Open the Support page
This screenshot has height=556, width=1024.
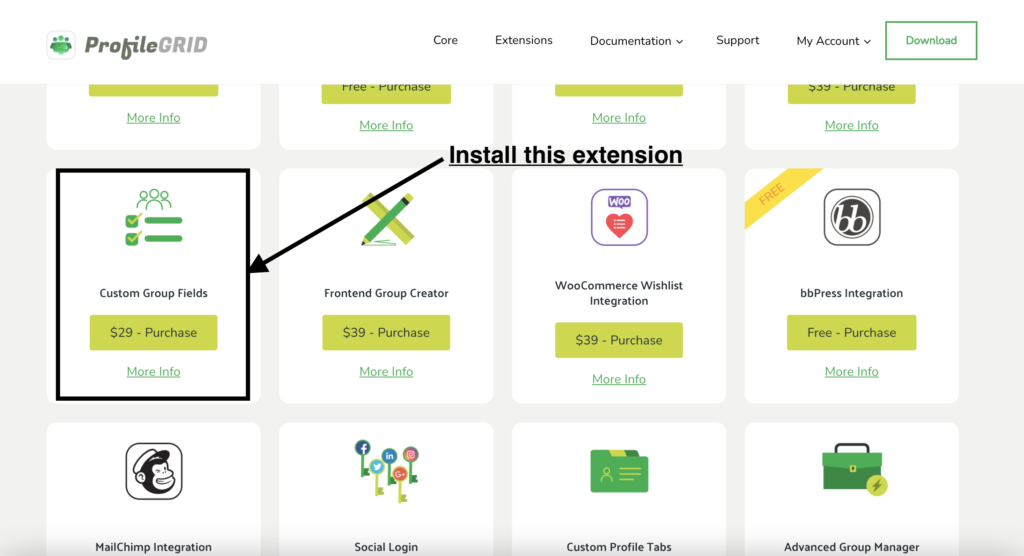tap(737, 41)
